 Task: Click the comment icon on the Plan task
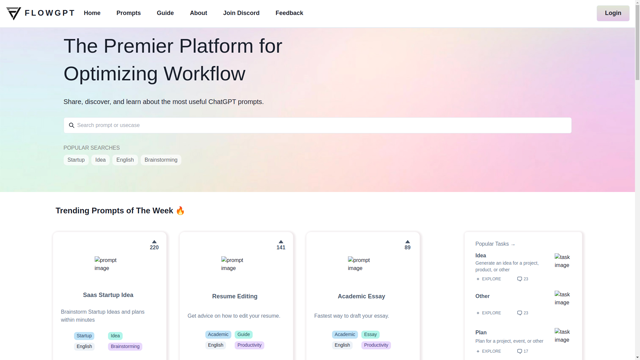519,351
